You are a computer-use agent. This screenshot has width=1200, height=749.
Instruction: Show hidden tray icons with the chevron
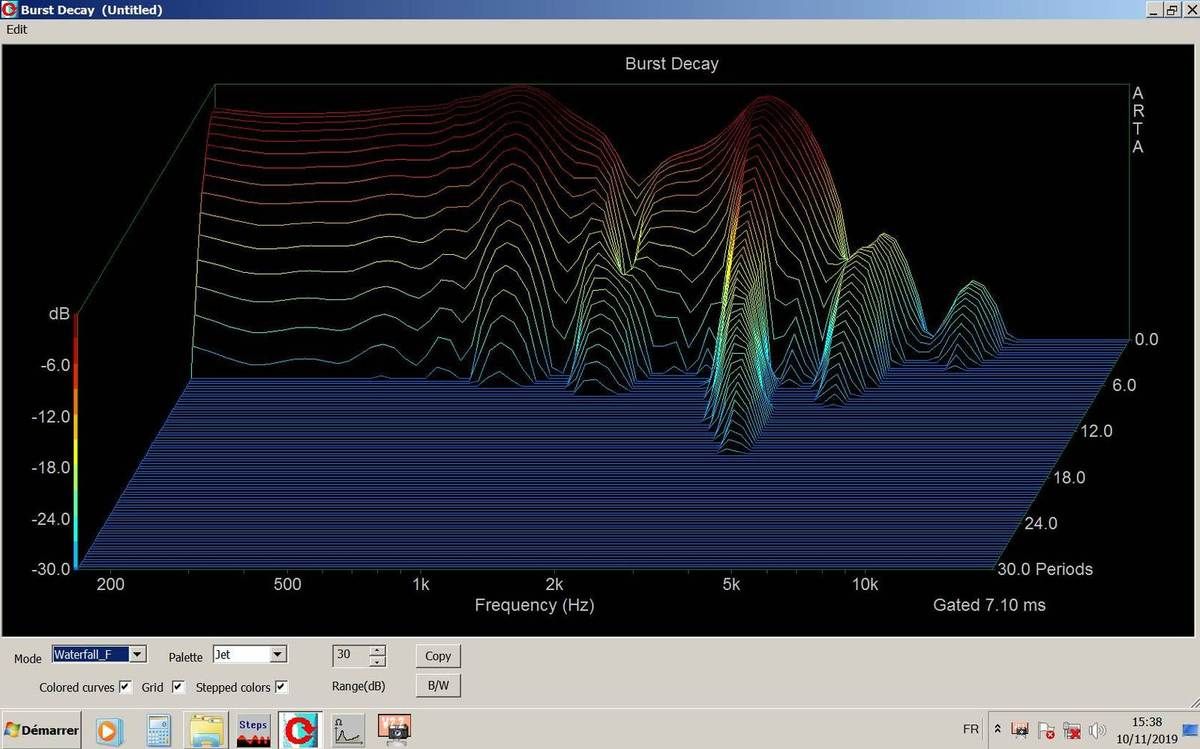point(997,730)
